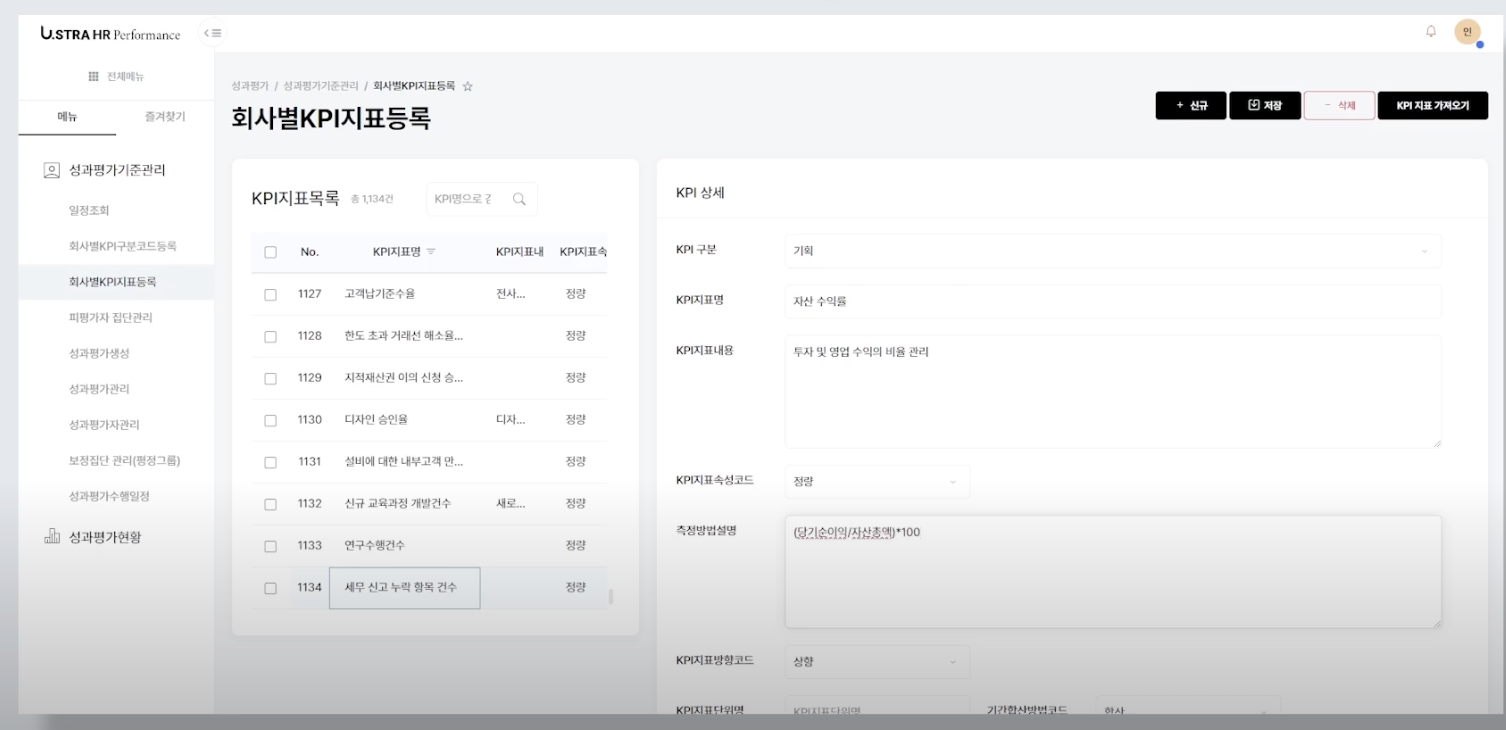Tick the checkbox for row 1127
The width and height of the screenshot is (1506, 730).
point(270,295)
